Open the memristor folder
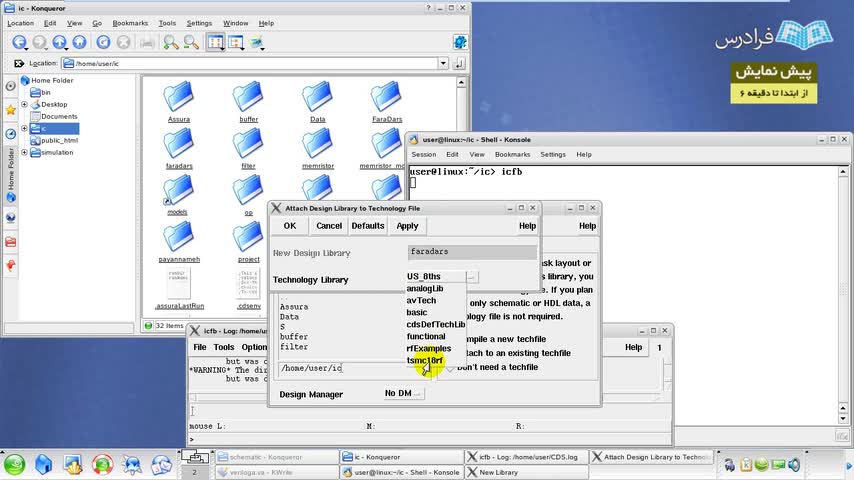The height and width of the screenshot is (480, 854). click(318, 148)
